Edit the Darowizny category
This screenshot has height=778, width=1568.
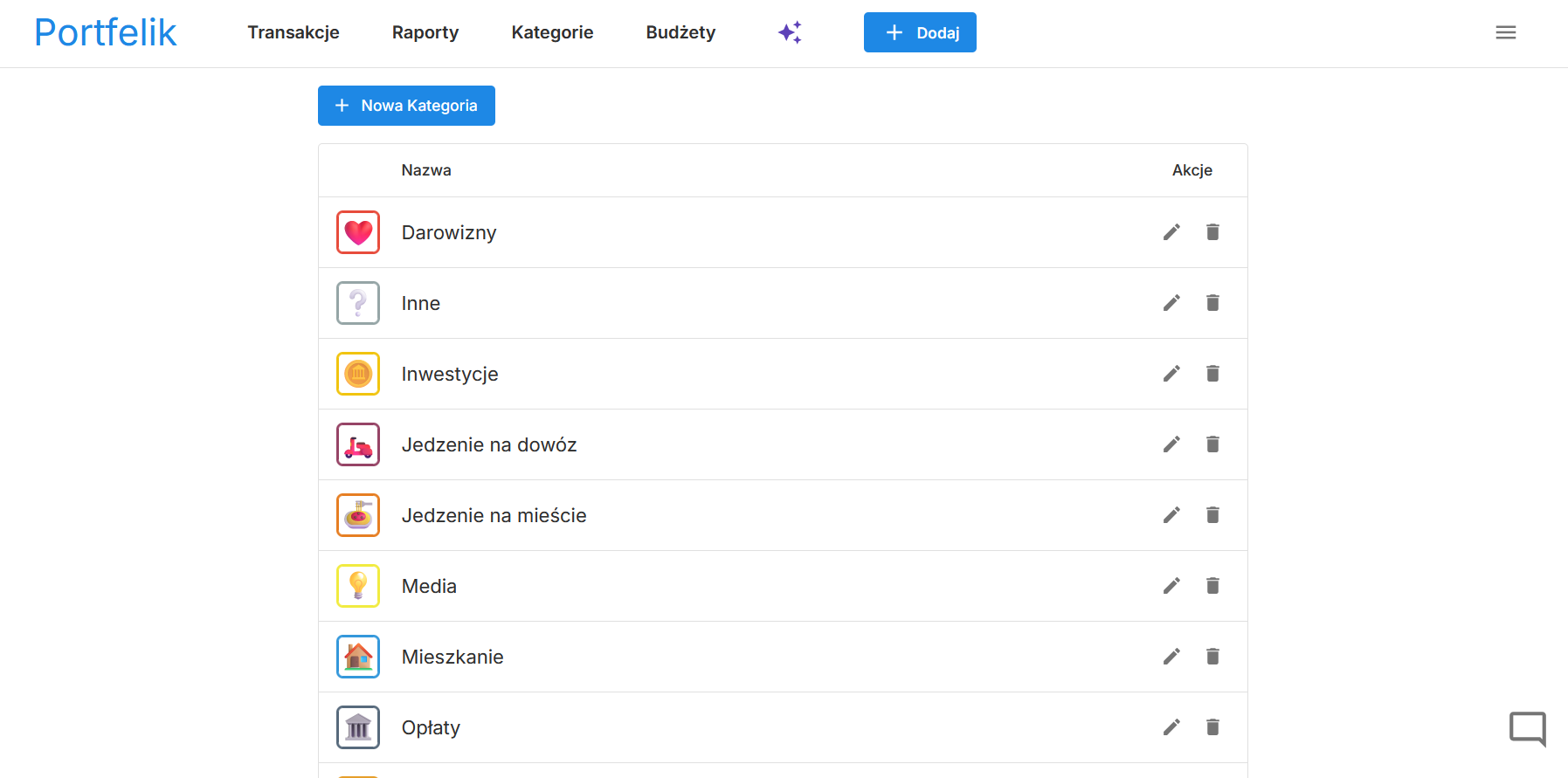pos(1171,232)
